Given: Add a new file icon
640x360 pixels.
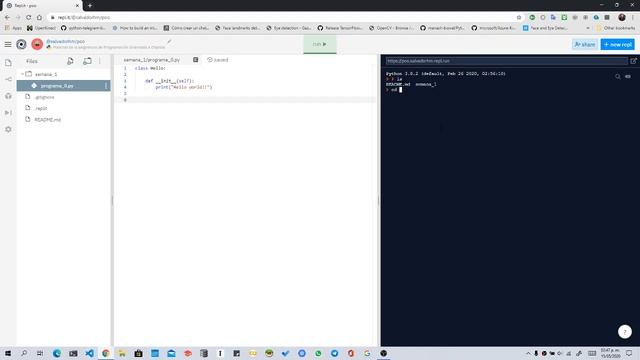Looking at the screenshot, I should coord(70,61).
